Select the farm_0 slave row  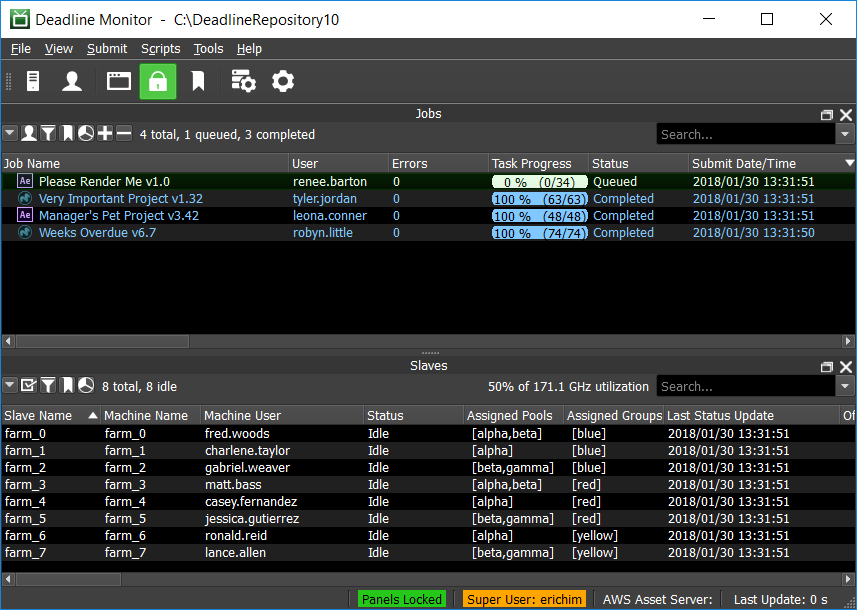click(428, 433)
